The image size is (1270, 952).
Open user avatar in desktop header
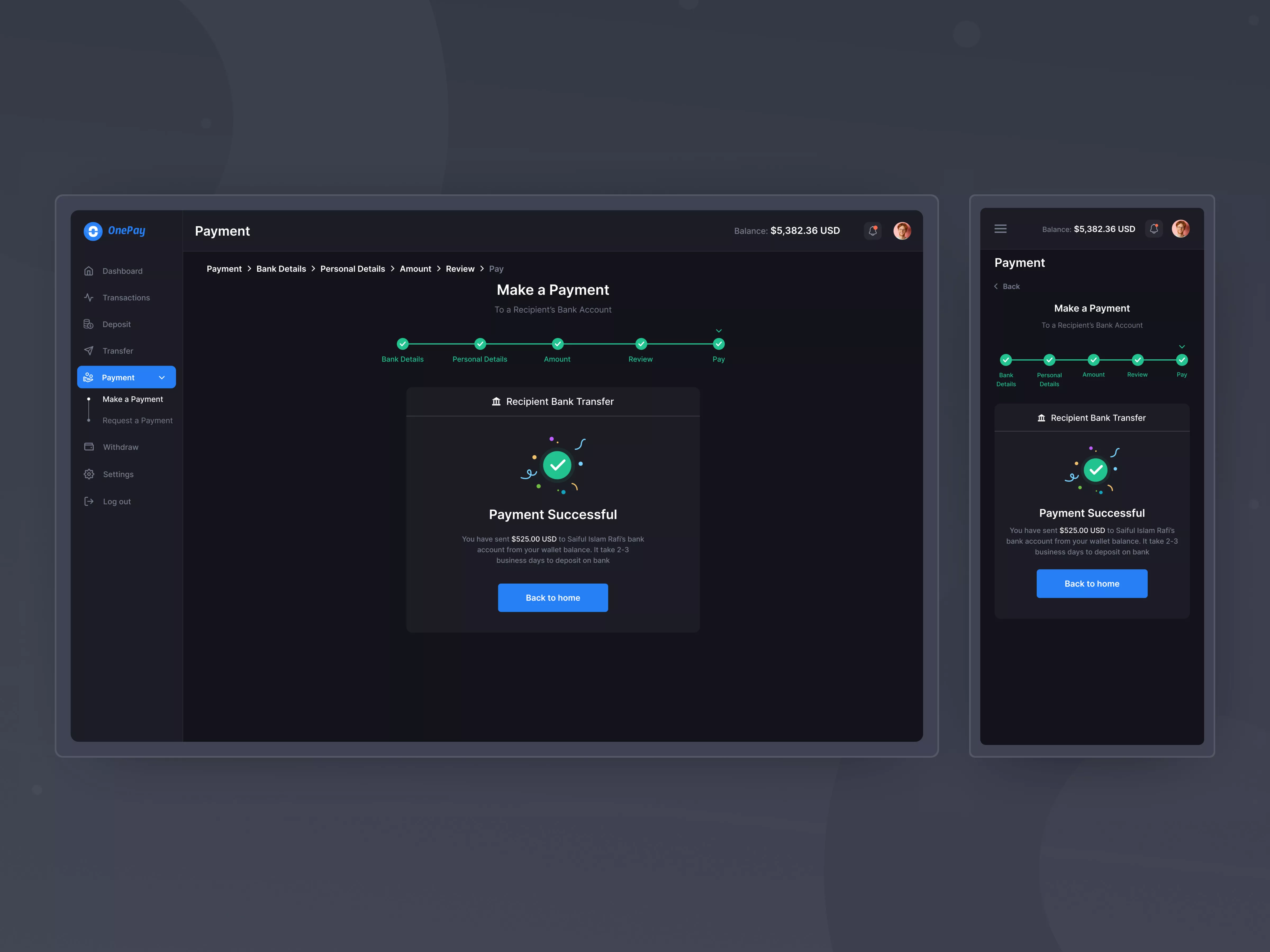click(902, 231)
